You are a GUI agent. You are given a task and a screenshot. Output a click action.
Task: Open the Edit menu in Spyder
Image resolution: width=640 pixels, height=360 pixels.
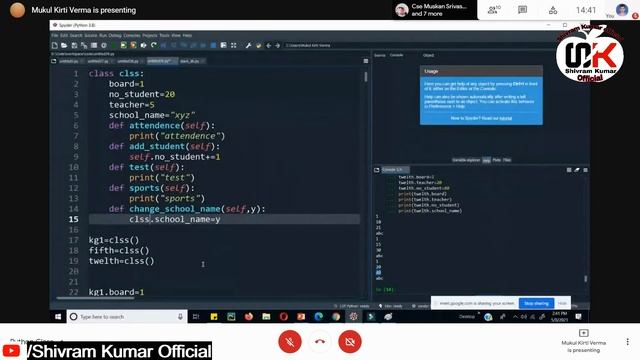pyautogui.click(x=64, y=36)
